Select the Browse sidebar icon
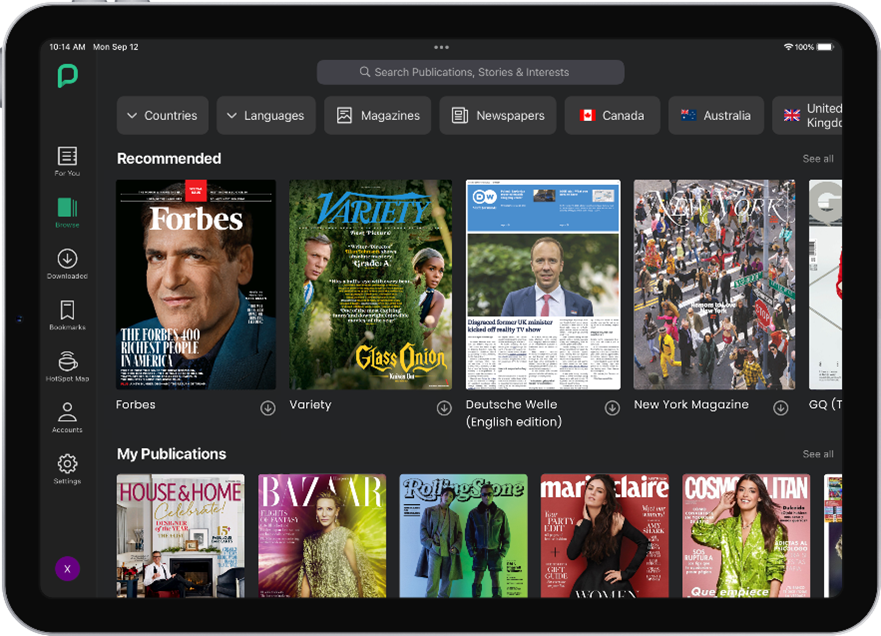This screenshot has width=881, height=636. (x=67, y=207)
